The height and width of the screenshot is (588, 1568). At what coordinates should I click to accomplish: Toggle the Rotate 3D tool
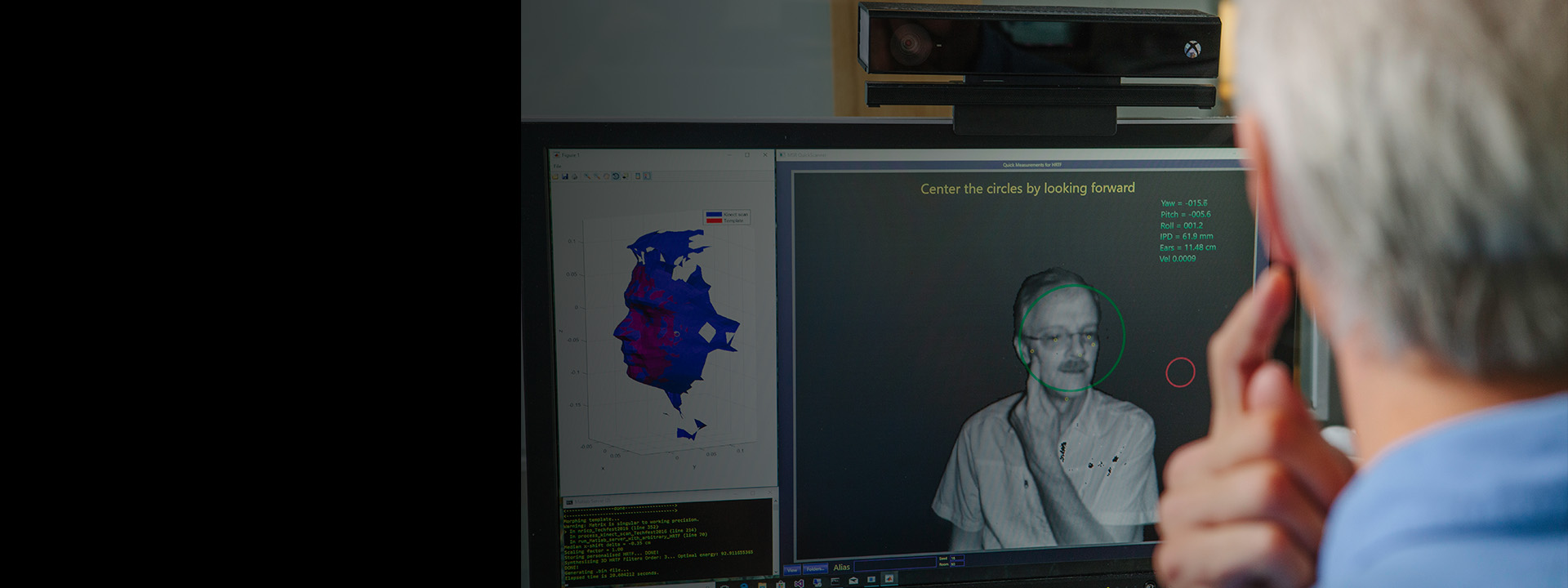(616, 176)
